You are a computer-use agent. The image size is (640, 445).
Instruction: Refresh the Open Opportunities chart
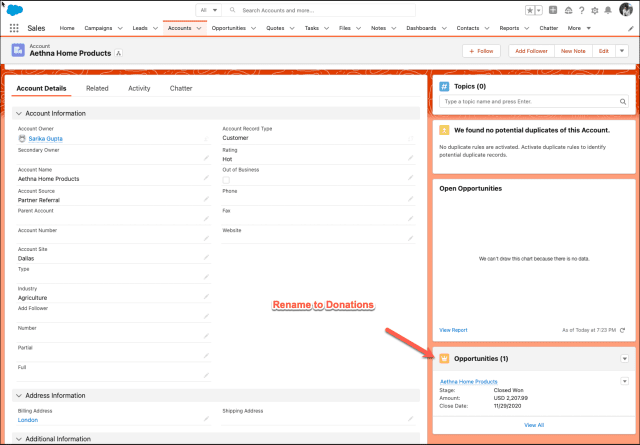click(623, 329)
